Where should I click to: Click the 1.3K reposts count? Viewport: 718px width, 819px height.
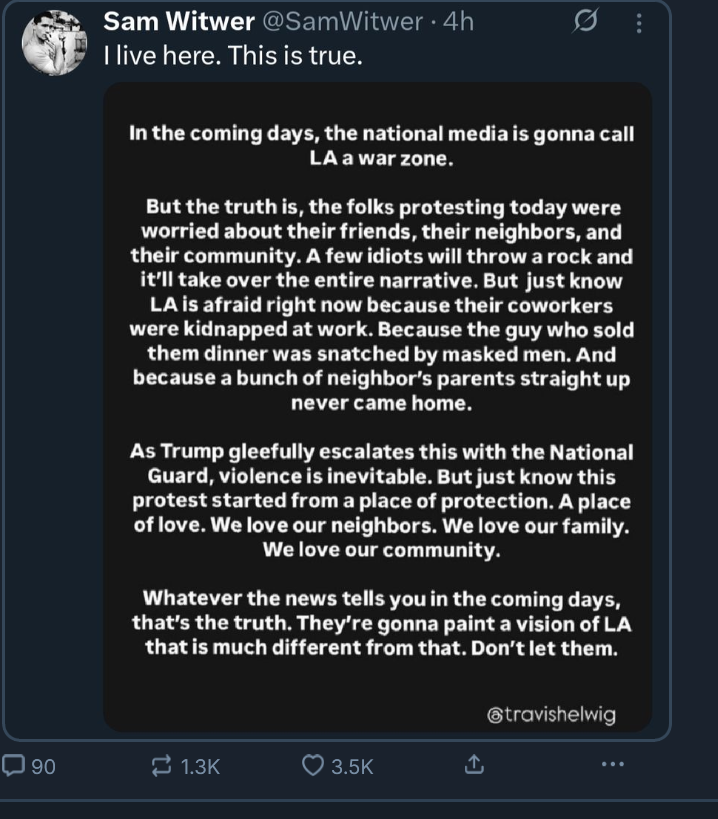200,767
